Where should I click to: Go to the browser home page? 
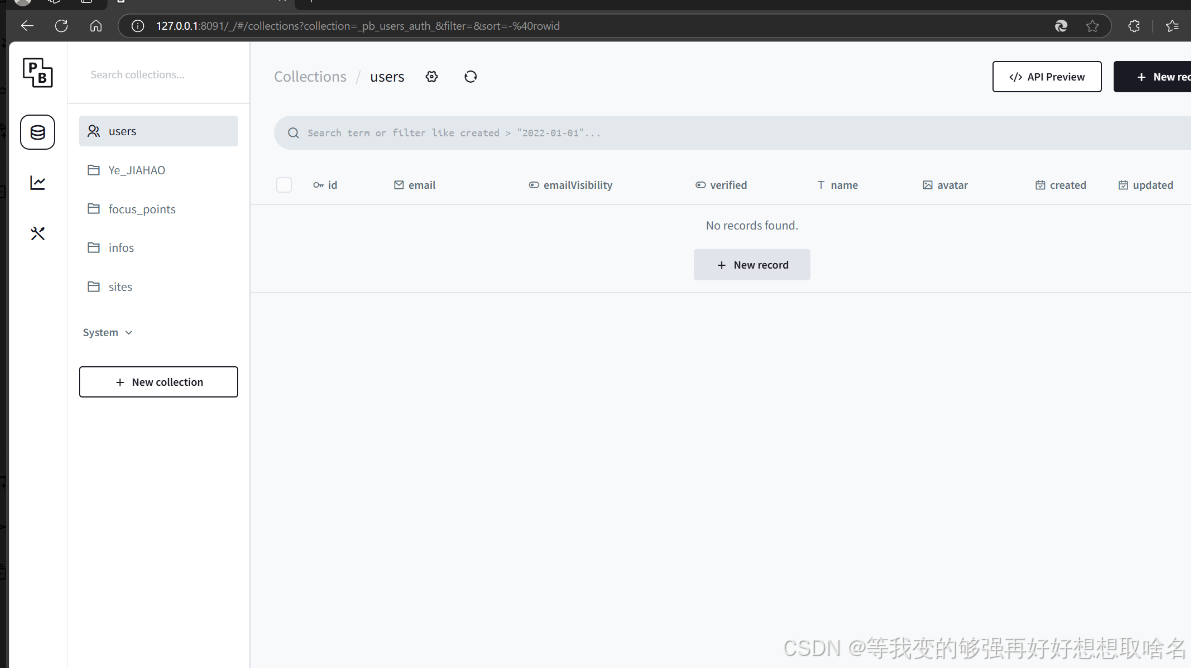pos(96,26)
